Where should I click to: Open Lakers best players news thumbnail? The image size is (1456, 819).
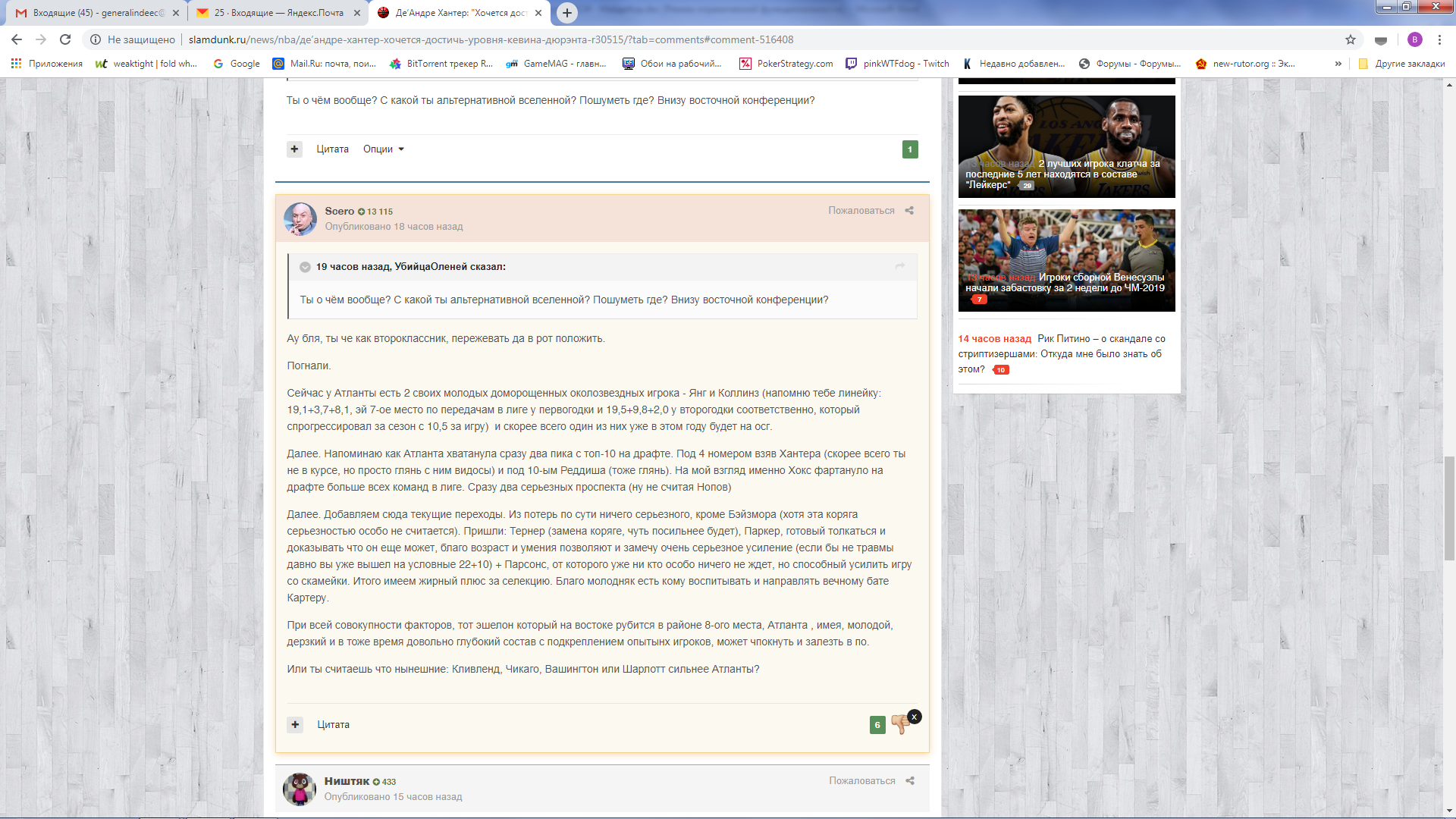click(x=1066, y=146)
